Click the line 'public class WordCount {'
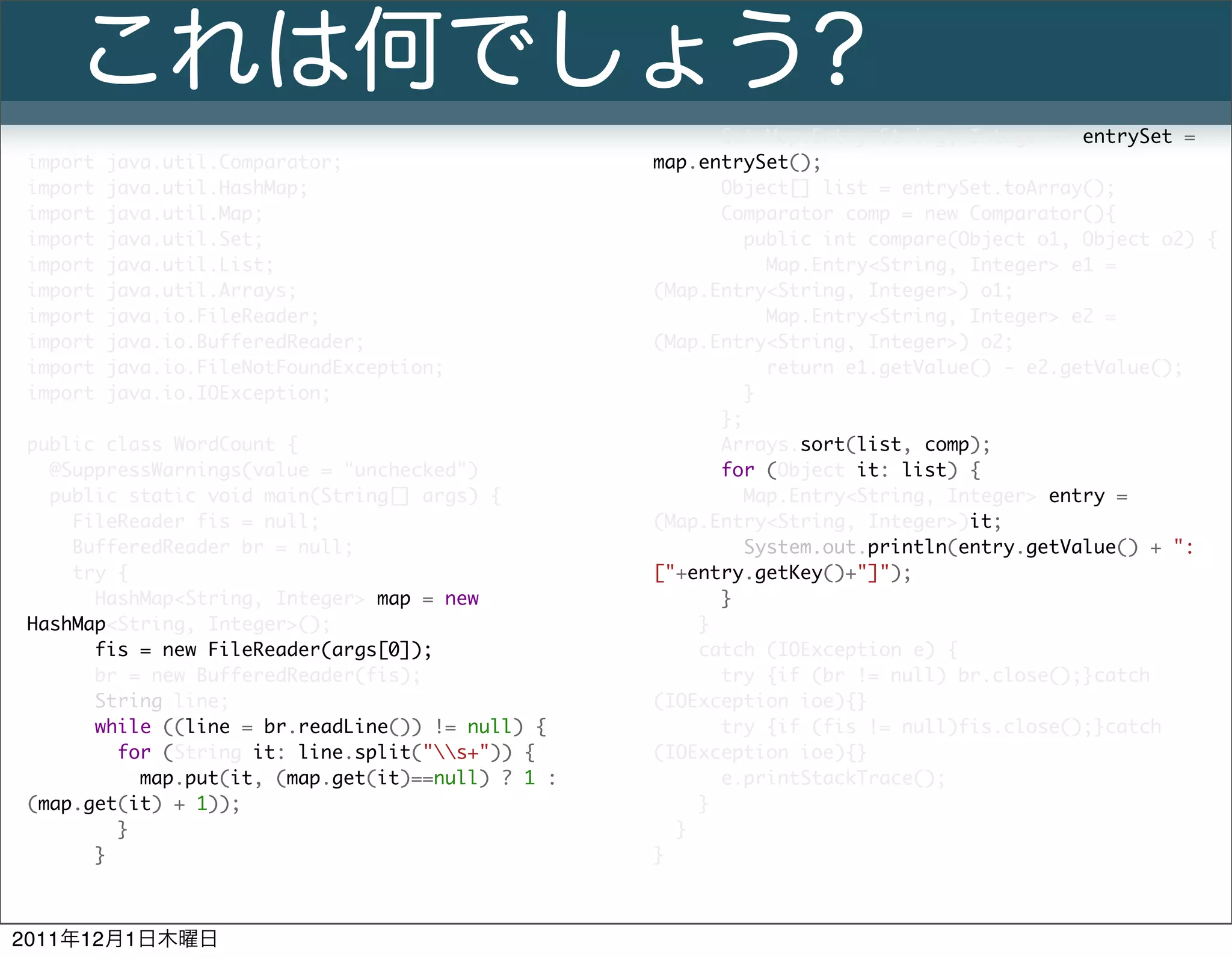This screenshot has height=958, width=1232. pyautogui.click(x=162, y=445)
